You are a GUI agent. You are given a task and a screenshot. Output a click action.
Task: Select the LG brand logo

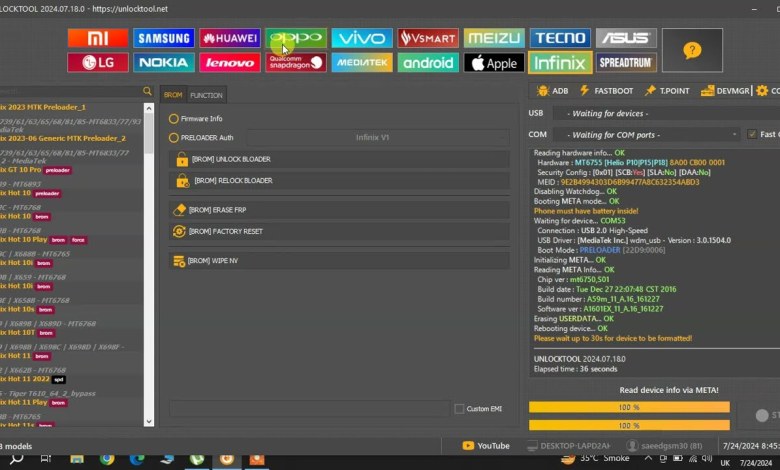coord(98,63)
